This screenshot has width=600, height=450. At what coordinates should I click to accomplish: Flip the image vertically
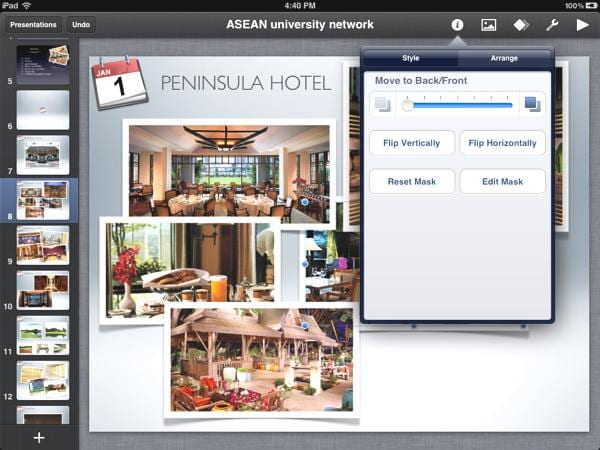tap(412, 143)
